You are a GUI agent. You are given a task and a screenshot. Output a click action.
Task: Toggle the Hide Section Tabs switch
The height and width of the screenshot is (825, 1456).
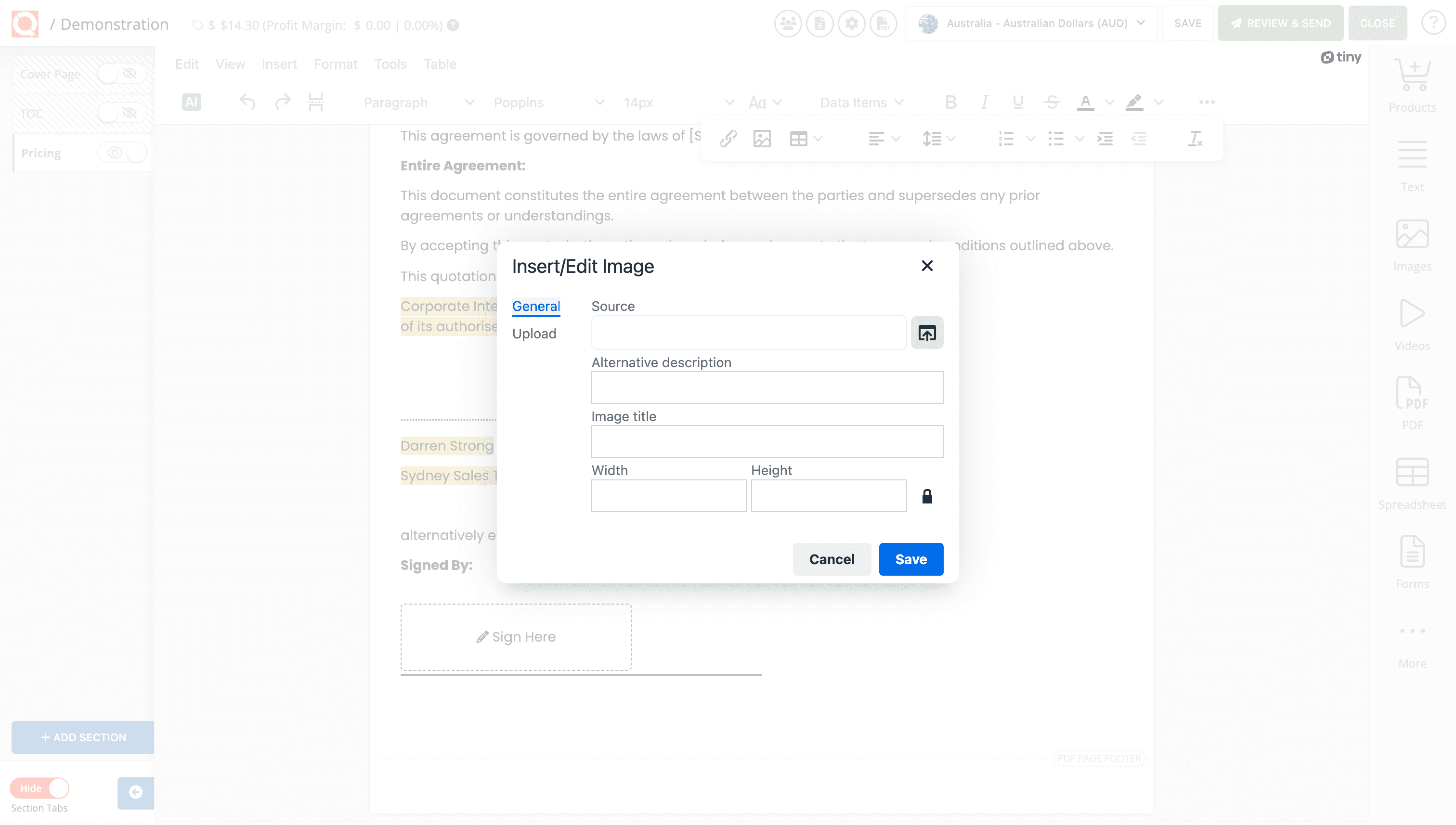click(39, 787)
